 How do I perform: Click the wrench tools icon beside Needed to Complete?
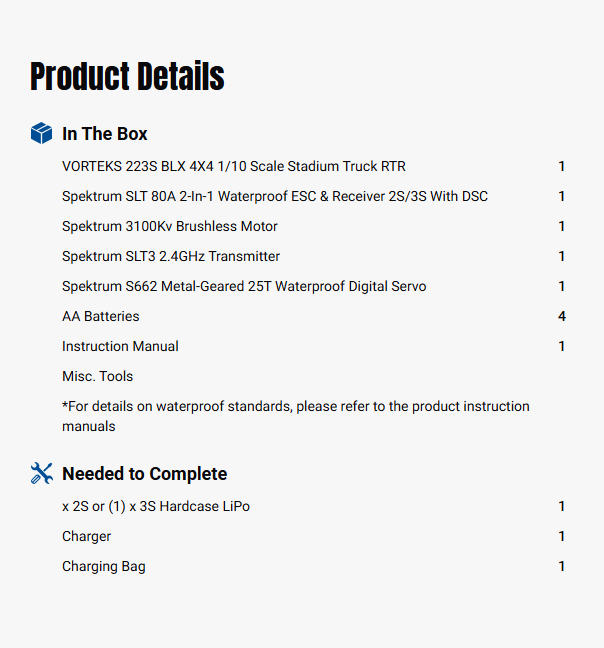pos(41,473)
